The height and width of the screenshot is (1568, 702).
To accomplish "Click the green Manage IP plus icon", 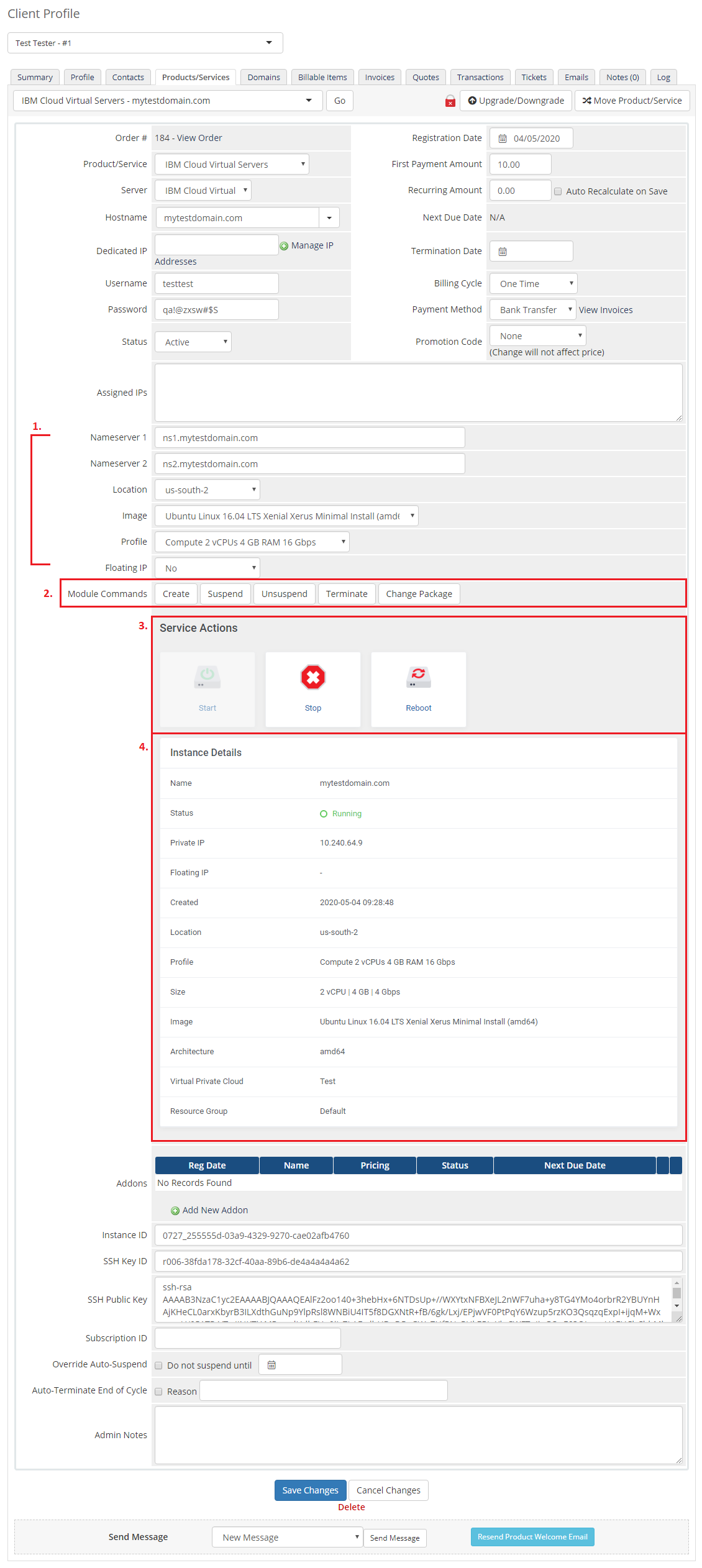I will [284, 246].
